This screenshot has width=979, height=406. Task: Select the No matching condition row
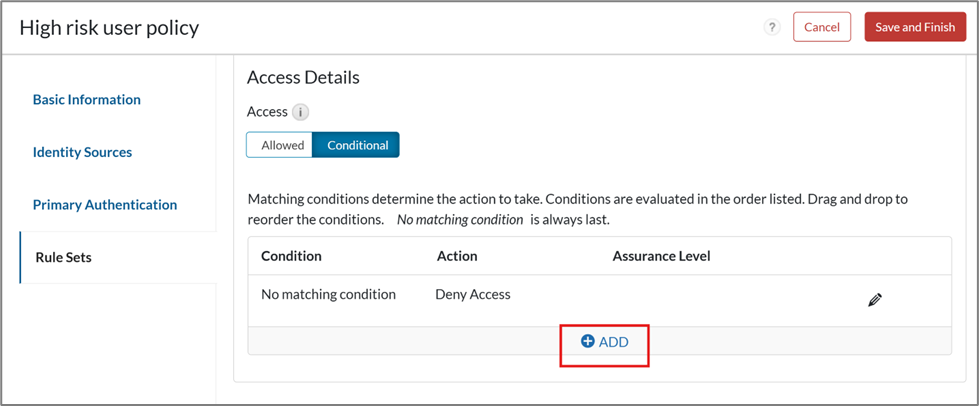[328, 295]
